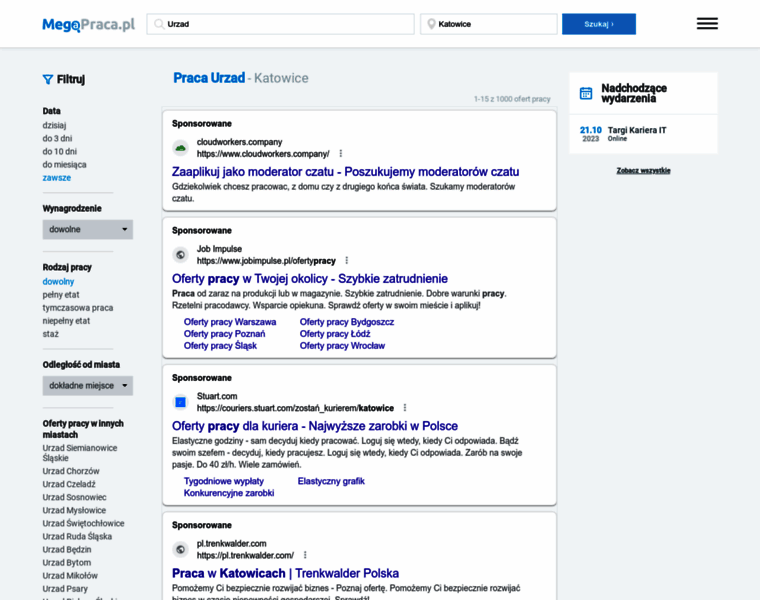Click the Praca Urzad - Katowice heading
Image resolution: width=760 pixels, height=600 pixels.
click(241, 78)
